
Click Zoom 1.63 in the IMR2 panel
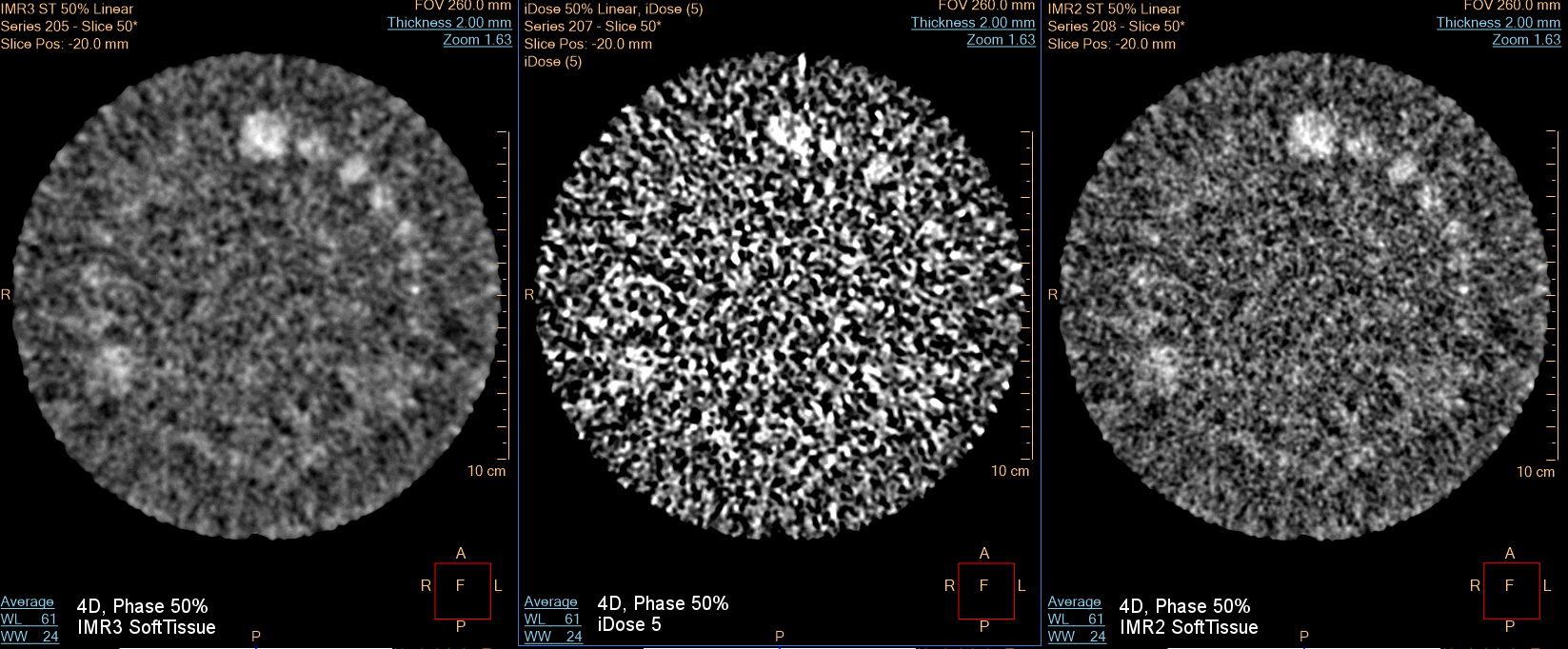coord(1526,40)
